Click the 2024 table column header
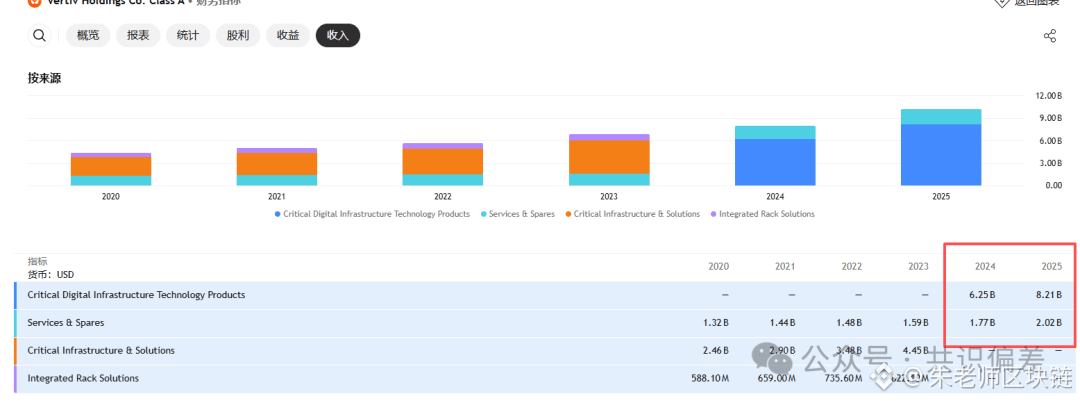1080x403 pixels. [x=985, y=266]
